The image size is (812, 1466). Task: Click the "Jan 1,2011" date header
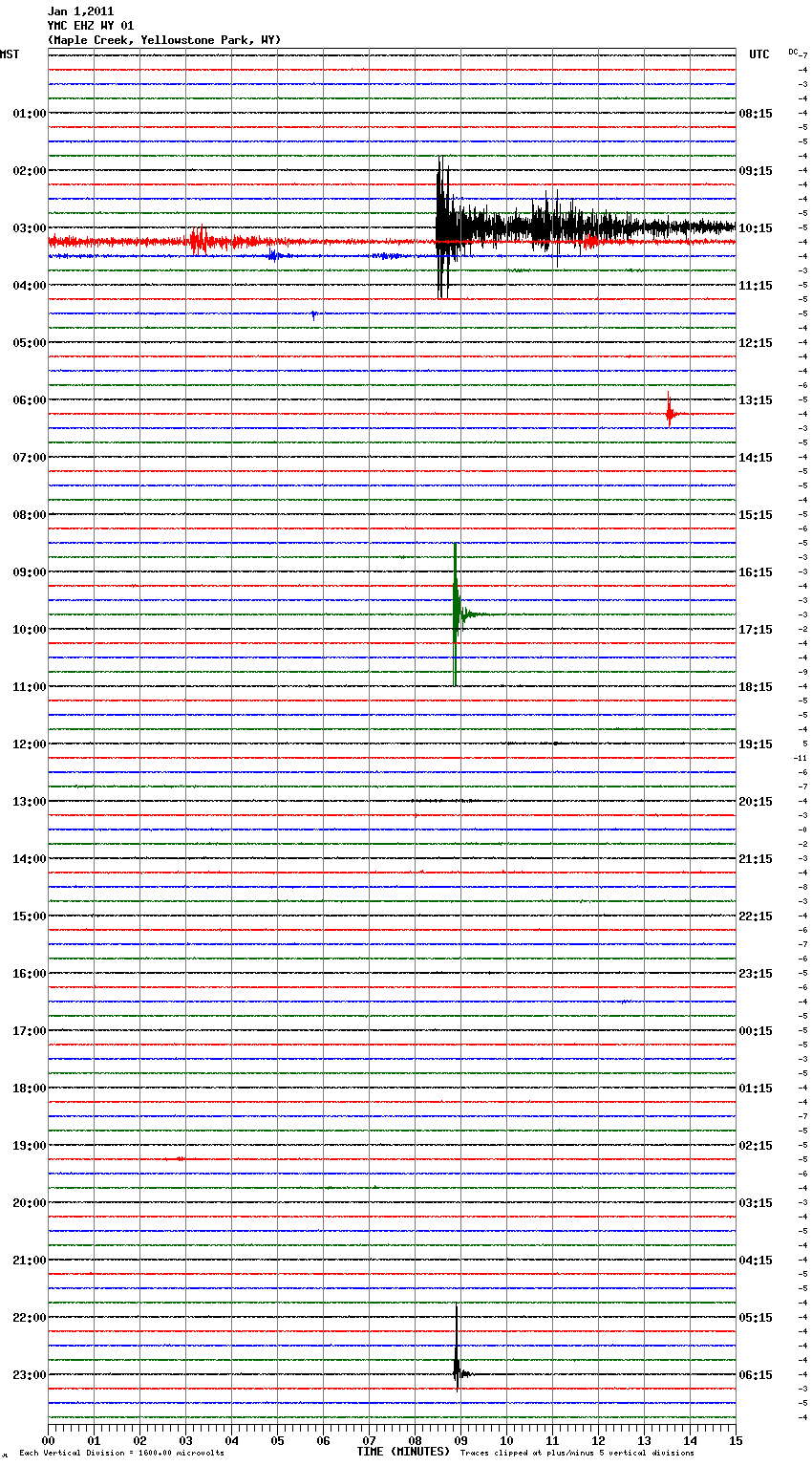80,11
